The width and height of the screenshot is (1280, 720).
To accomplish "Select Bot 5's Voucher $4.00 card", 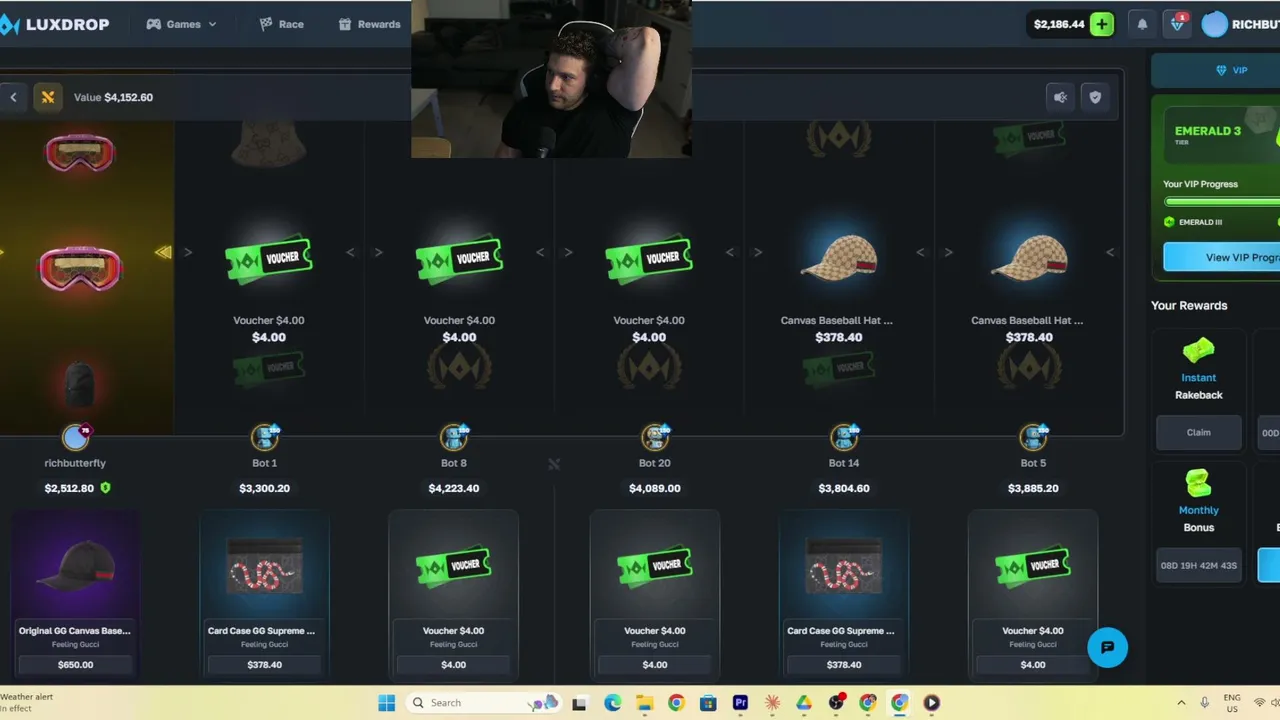I will click(x=1033, y=595).
